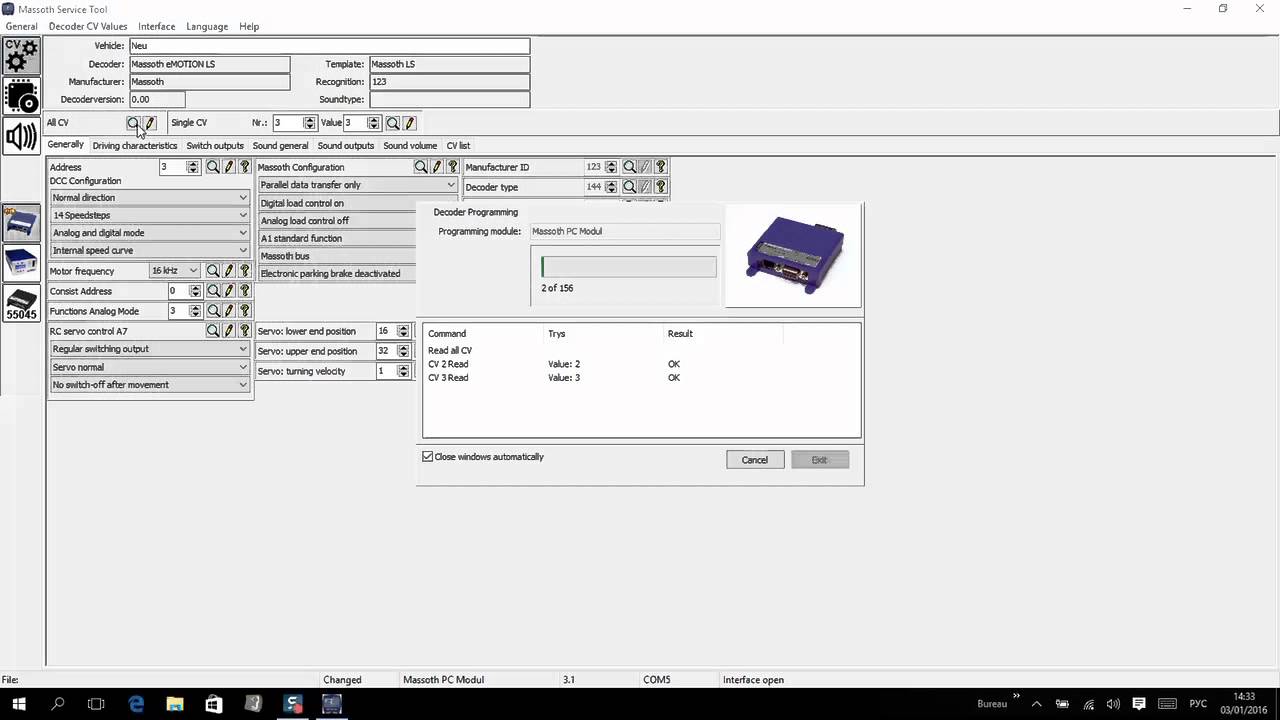
Task: Switch to the Sound outputs tab
Action: (346, 146)
